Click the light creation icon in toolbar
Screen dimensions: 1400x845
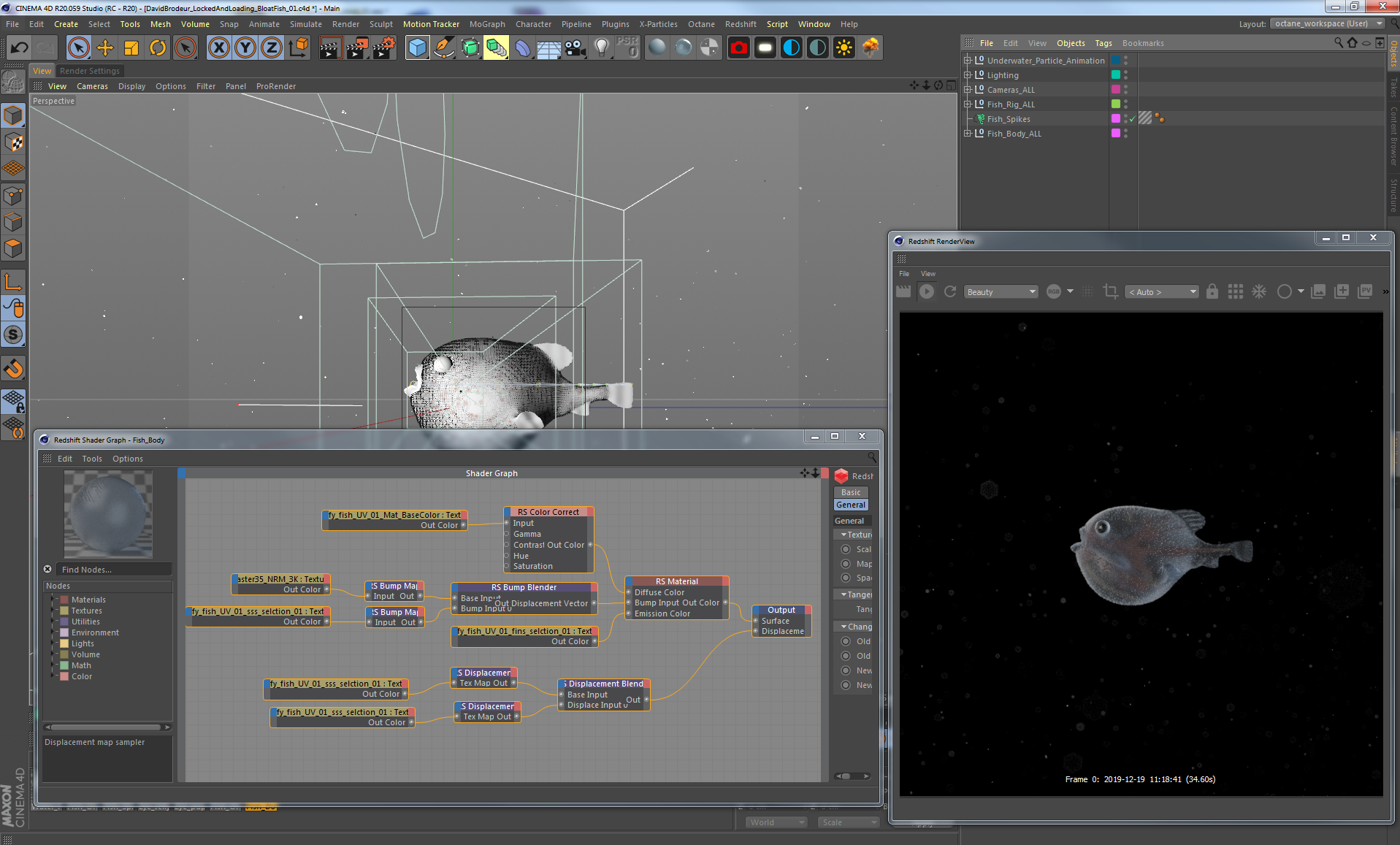(x=600, y=47)
